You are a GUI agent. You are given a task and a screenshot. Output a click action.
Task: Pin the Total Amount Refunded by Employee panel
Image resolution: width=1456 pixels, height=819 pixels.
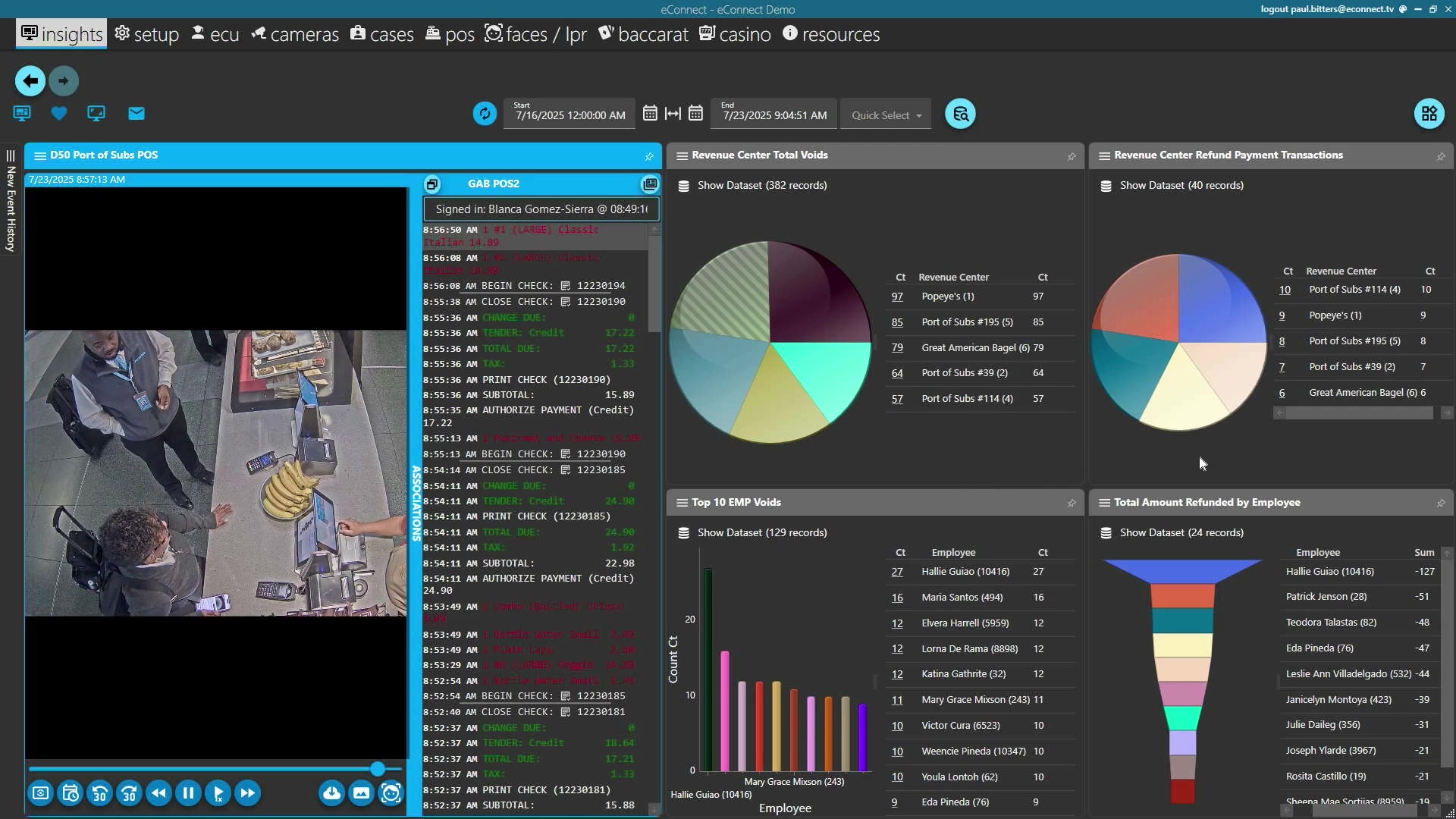click(1441, 503)
